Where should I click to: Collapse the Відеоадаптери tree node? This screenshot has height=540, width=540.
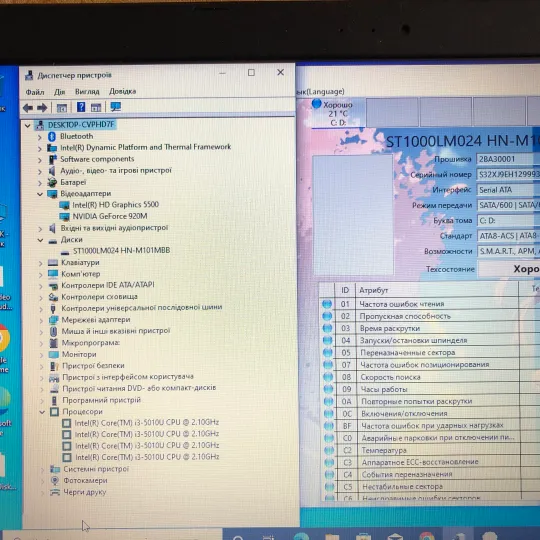point(40,194)
